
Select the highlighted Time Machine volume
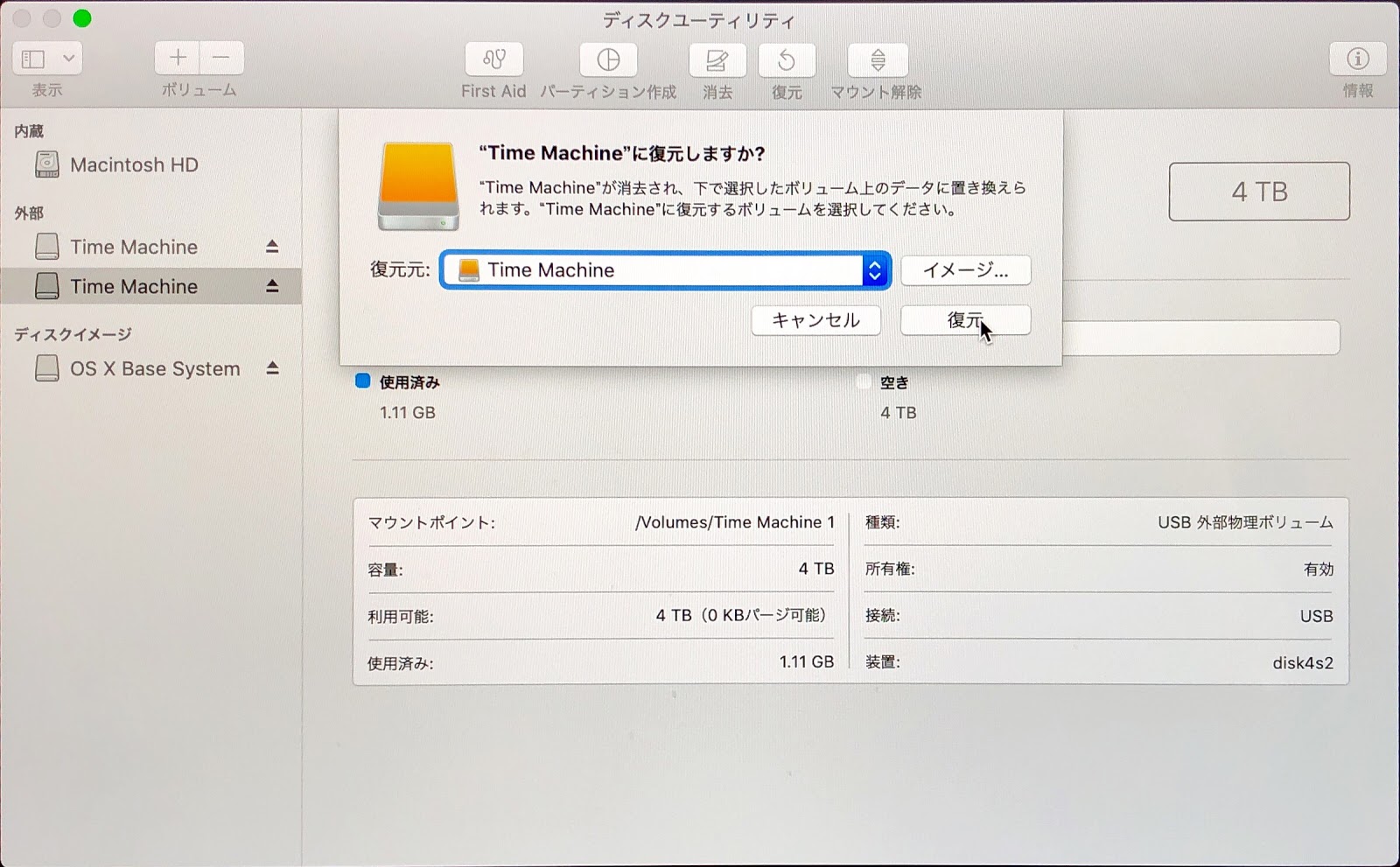[150, 286]
